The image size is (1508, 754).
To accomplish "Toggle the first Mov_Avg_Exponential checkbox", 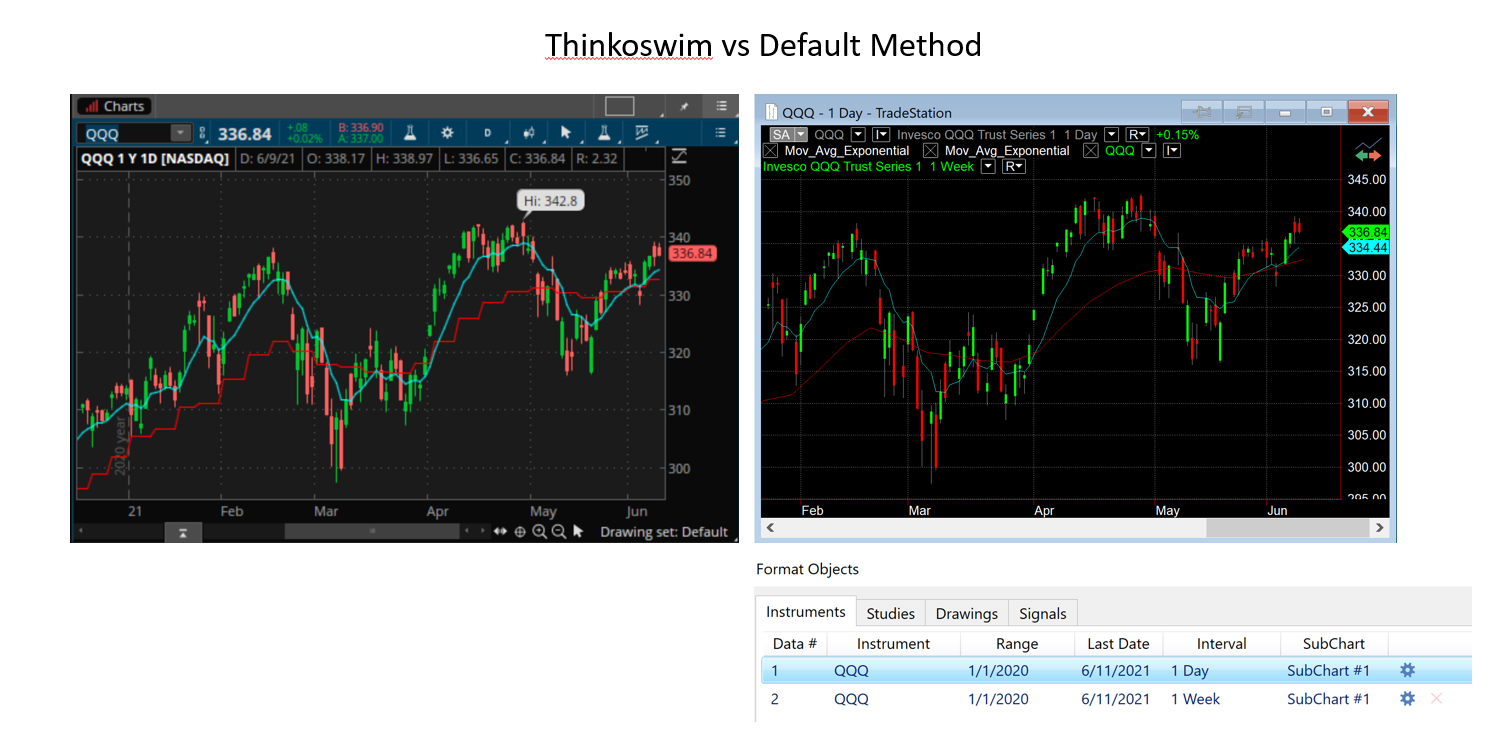I will (770, 151).
